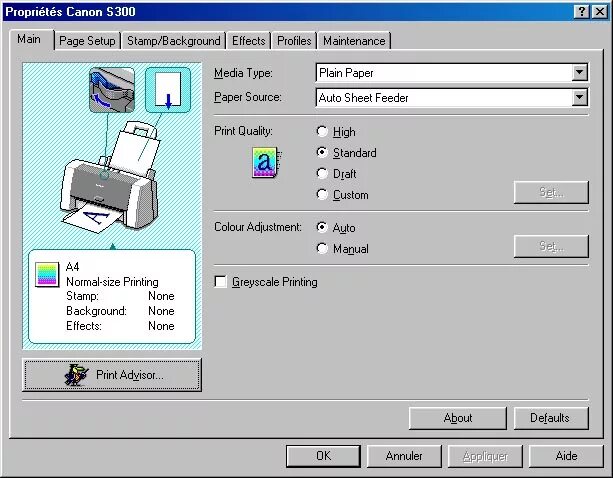
Task: Click the question mark help icon in title bar
Action: 581,12
